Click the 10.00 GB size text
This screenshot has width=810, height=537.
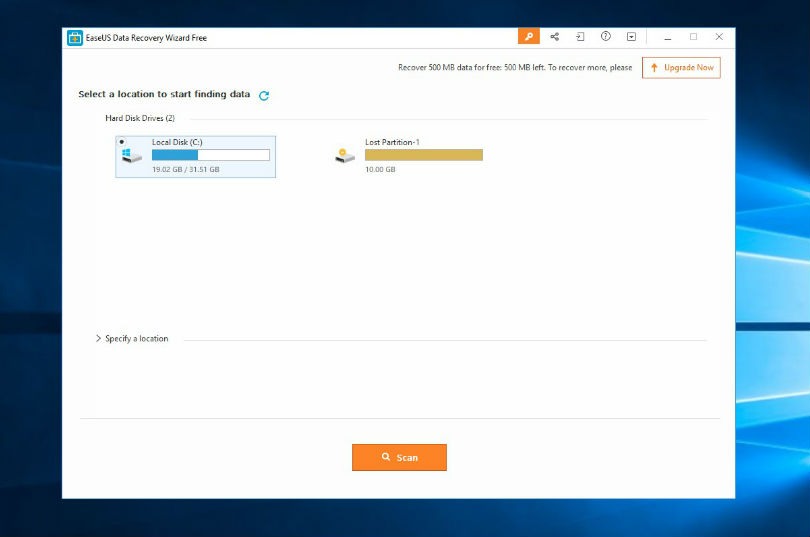(380, 169)
